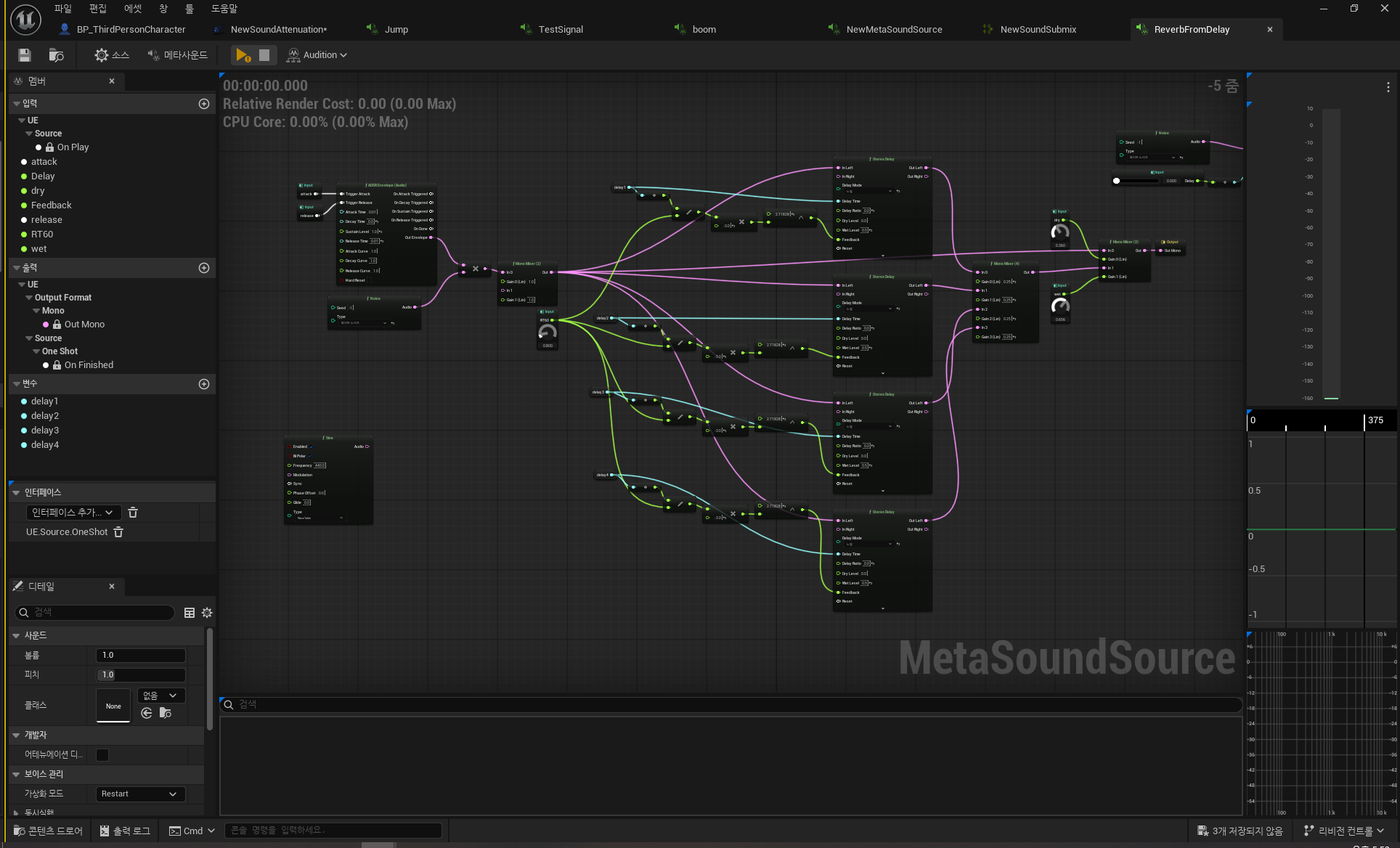Screen dimensions: 1400x848
Task: Open the details table view icon
Action: (190, 613)
